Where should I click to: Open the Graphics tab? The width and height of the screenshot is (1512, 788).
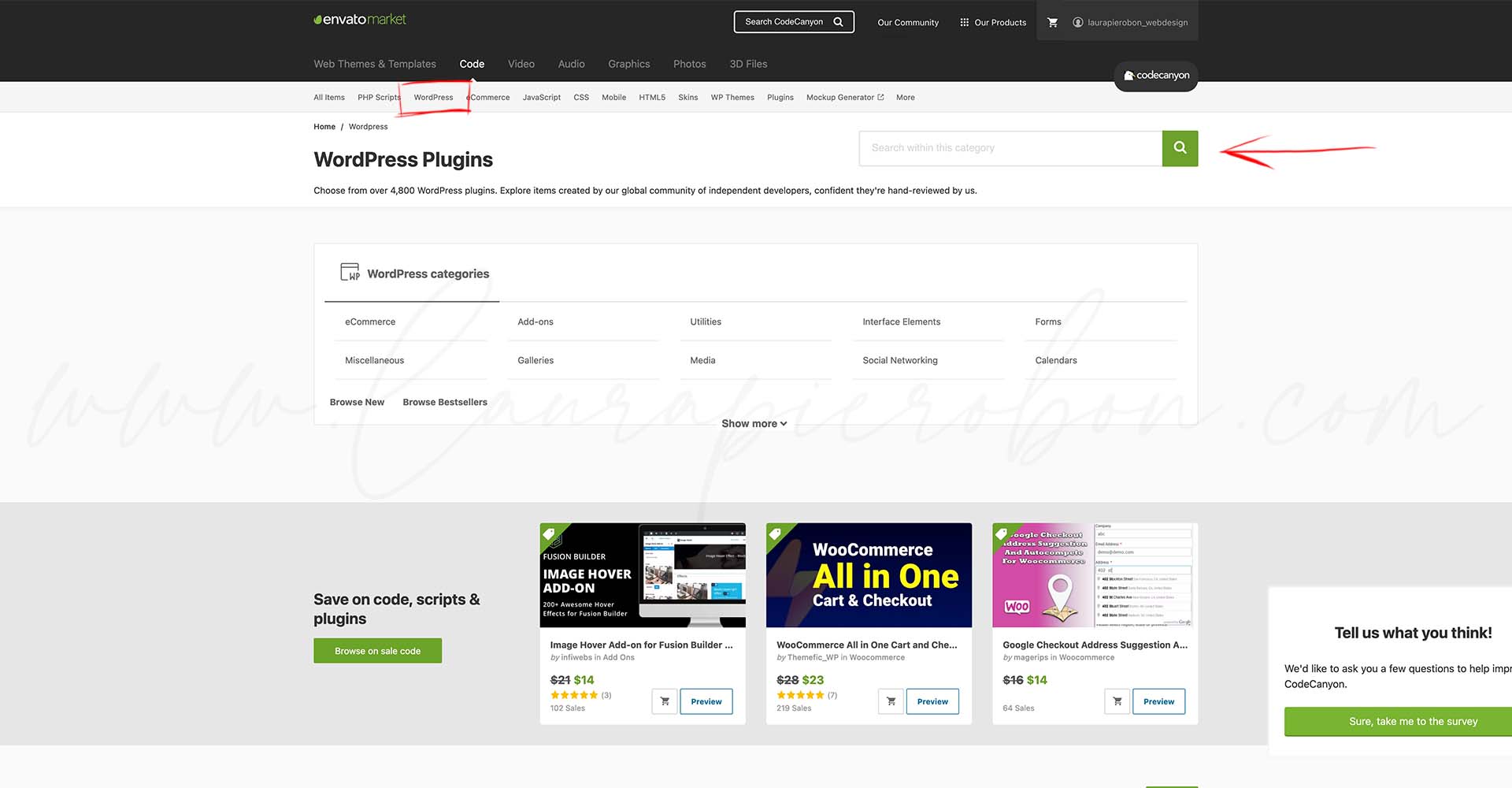(628, 64)
